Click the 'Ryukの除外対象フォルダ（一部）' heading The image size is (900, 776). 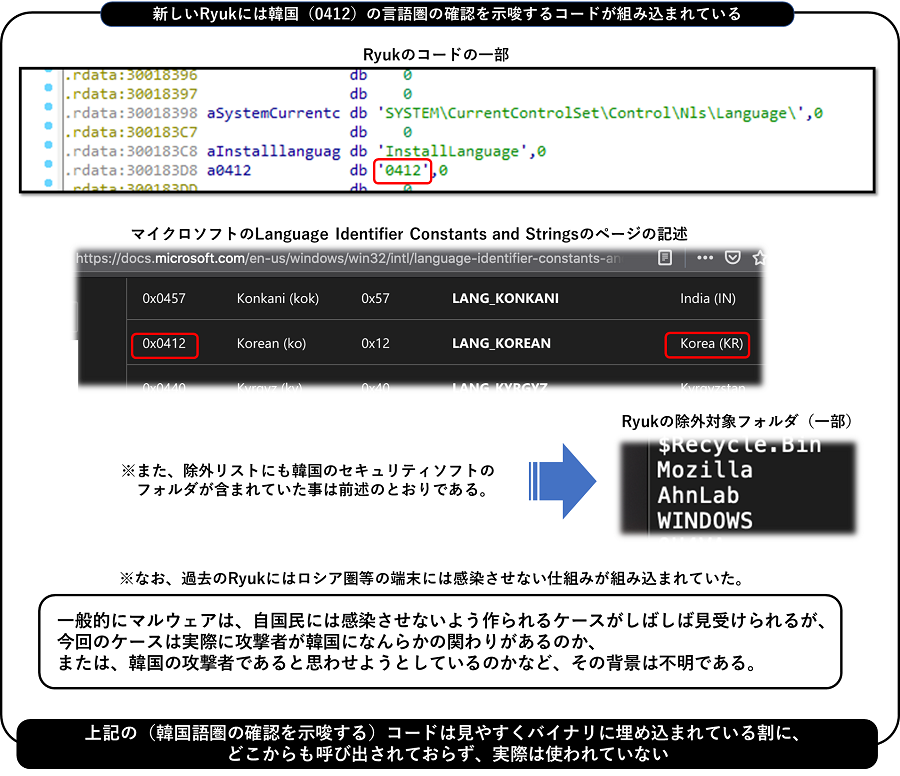pyautogui.click(x=737, y=421)
